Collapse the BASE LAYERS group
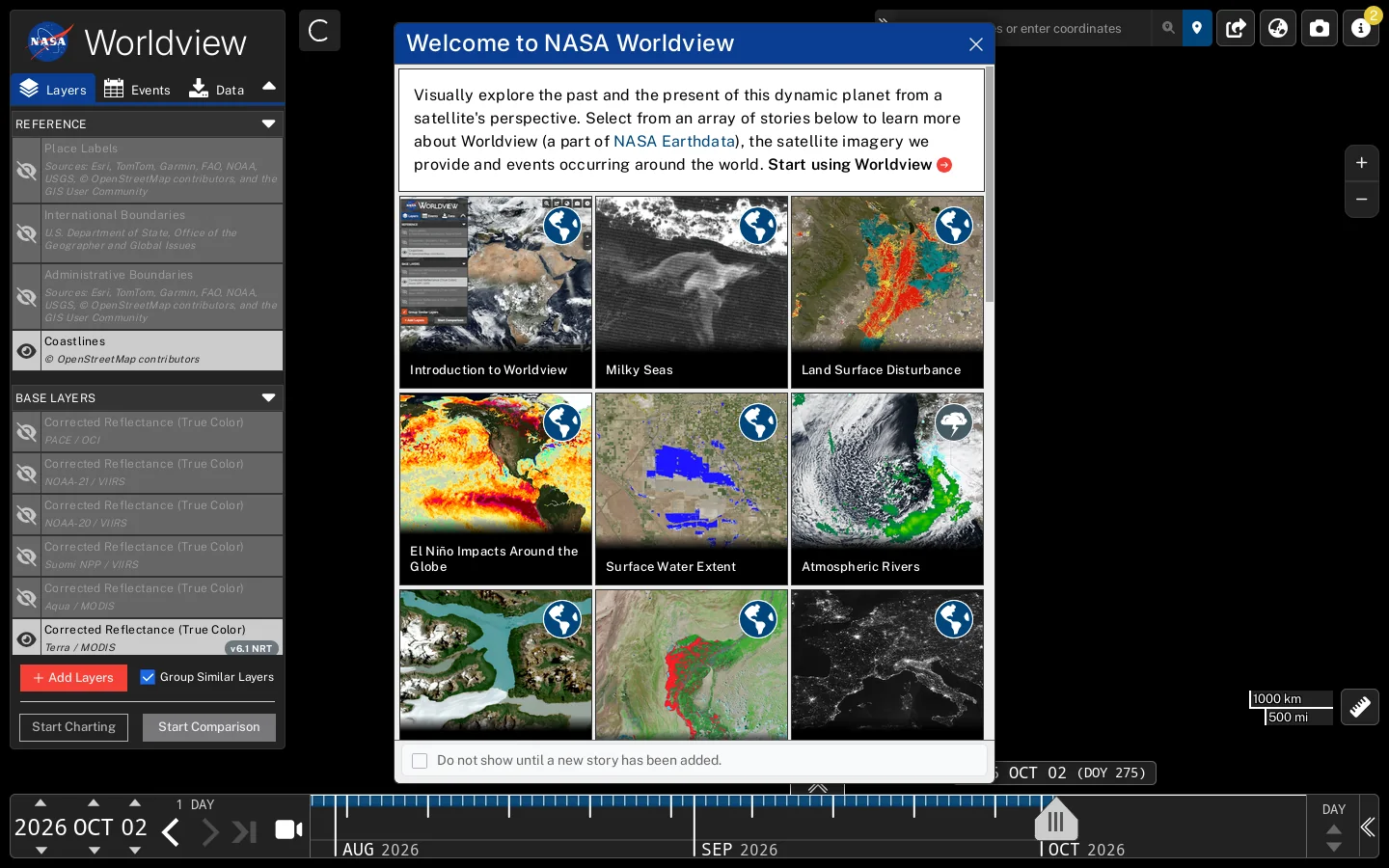 coord(268,398)
